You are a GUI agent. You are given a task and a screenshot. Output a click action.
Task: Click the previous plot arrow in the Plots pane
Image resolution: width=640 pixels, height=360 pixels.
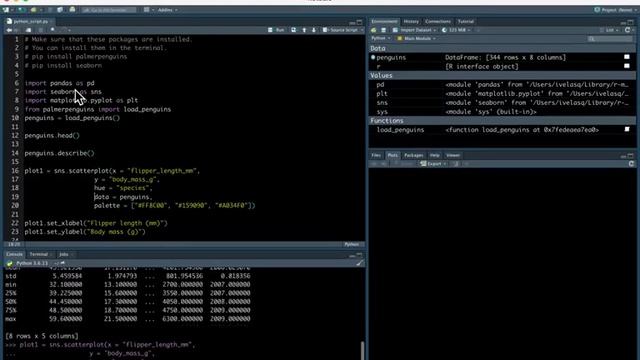tap(373, 164)
